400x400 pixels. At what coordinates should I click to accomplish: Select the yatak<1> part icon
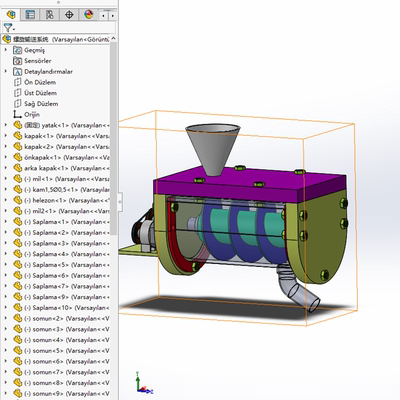click(18, 125)
